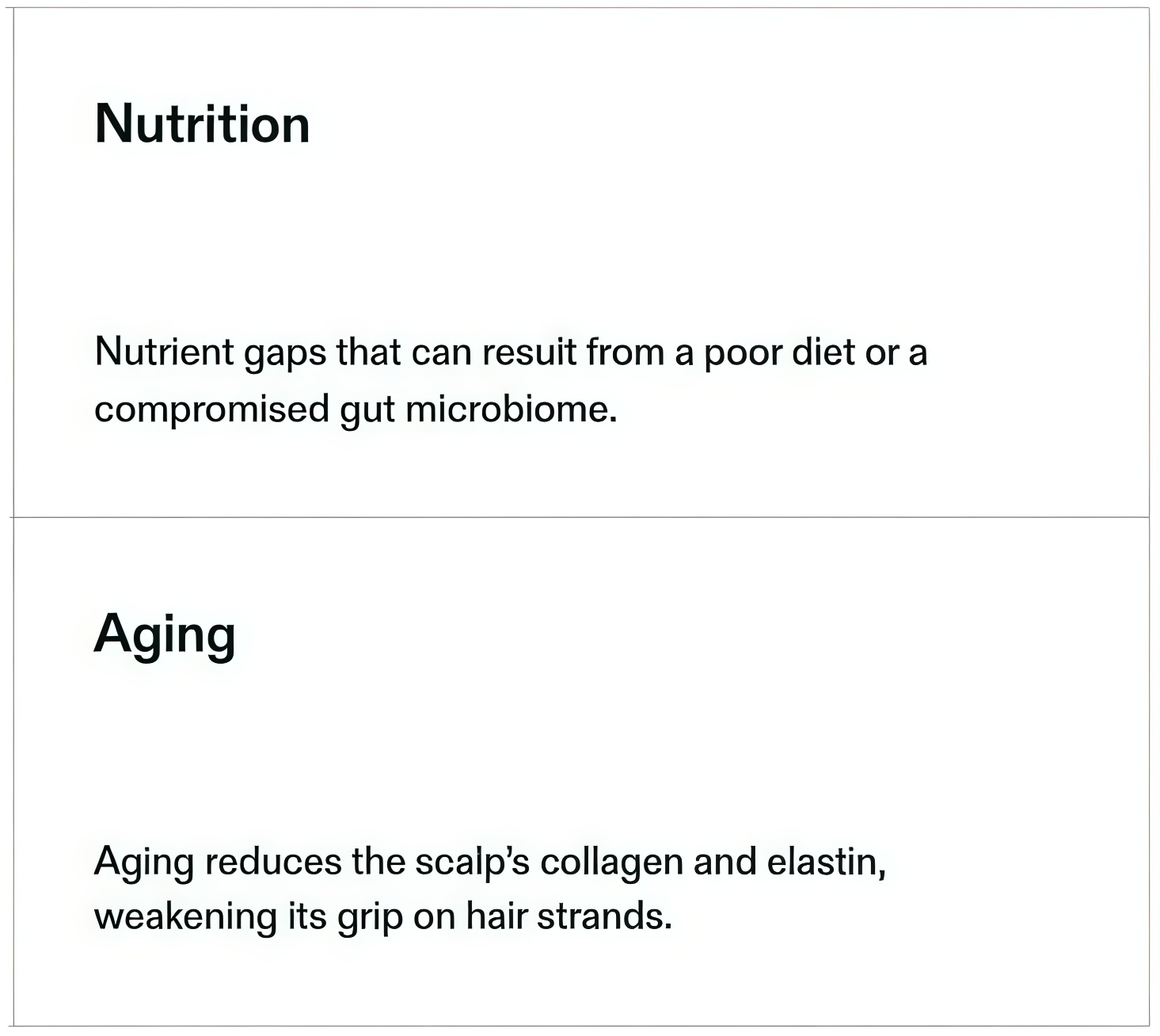Click the Aging heading

[165, 635]
